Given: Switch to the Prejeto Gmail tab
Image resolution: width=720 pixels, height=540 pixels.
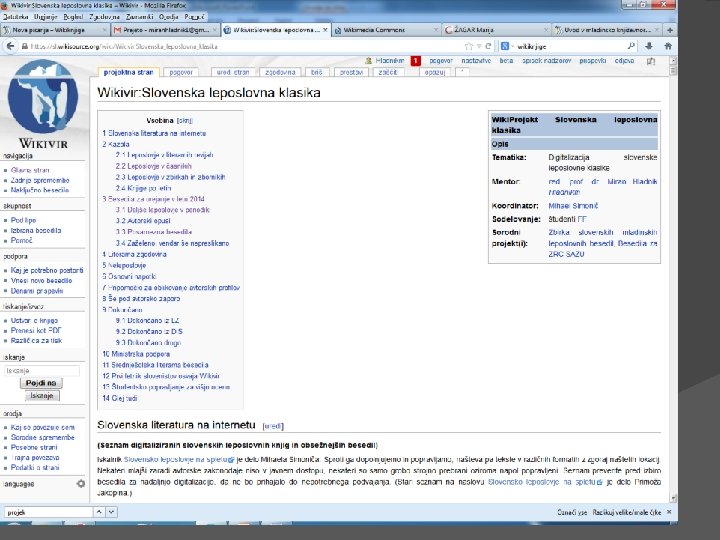Looking at the screenshot, I should 165,30.
